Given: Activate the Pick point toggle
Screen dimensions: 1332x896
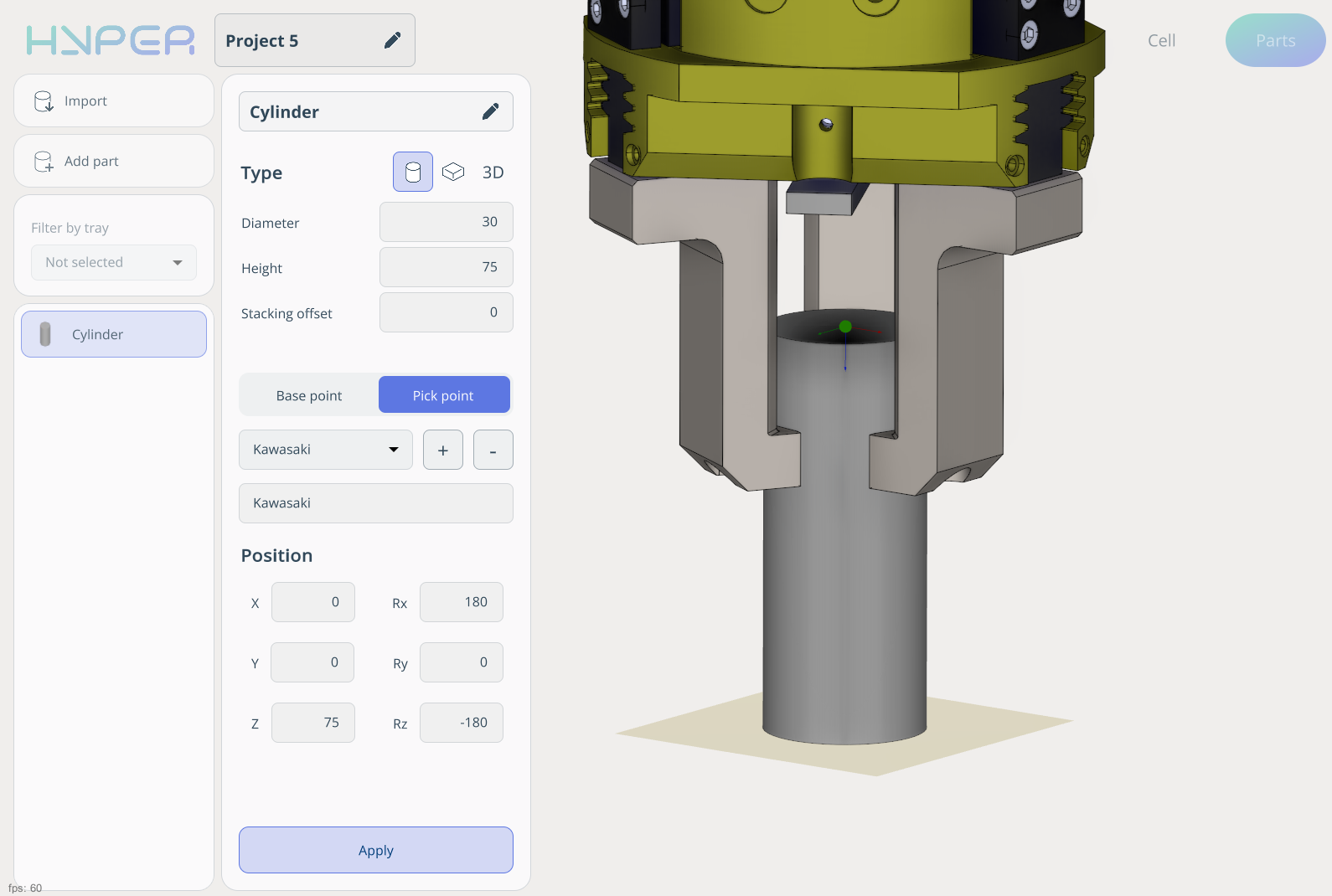Looking at the screenshot, I should click(x=443, y=395).
